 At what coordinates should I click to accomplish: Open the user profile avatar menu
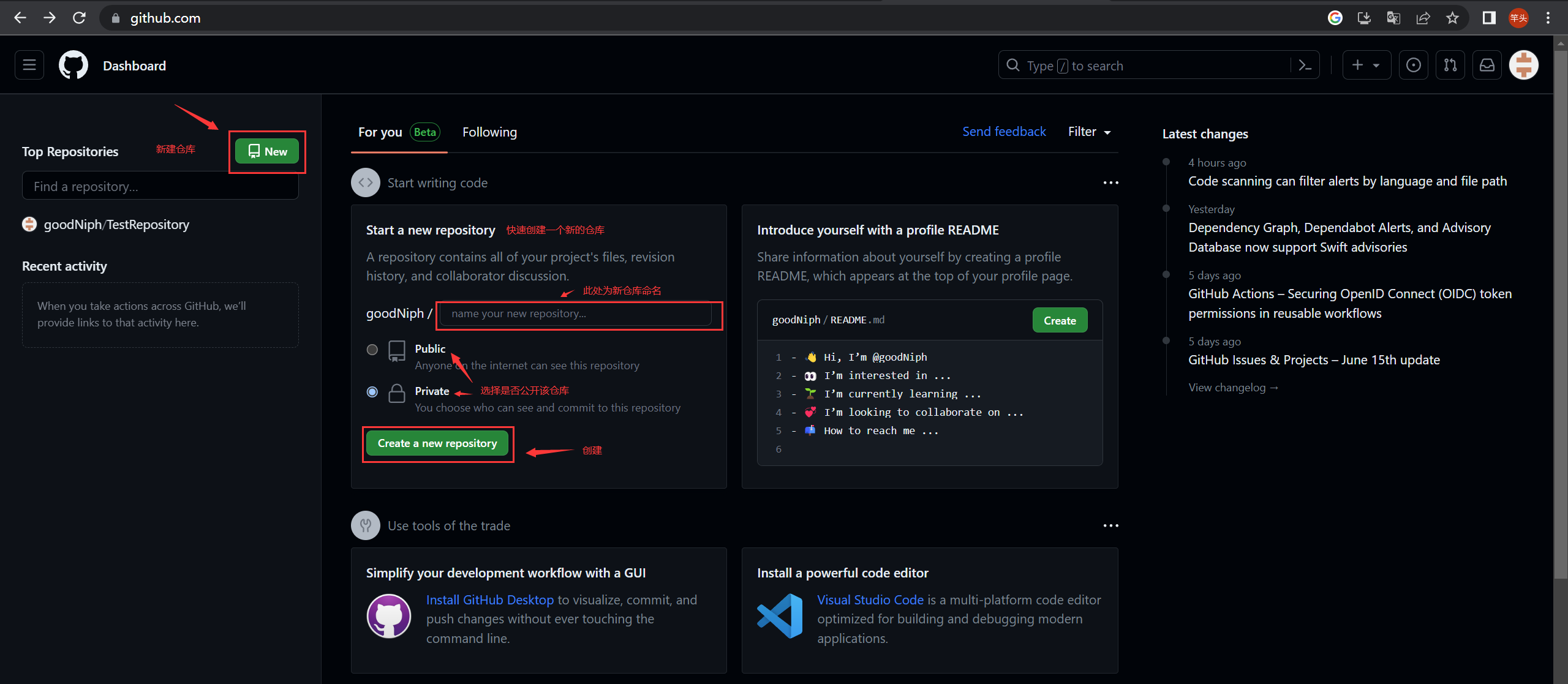pyautogui.click(x=1524, y=65)
